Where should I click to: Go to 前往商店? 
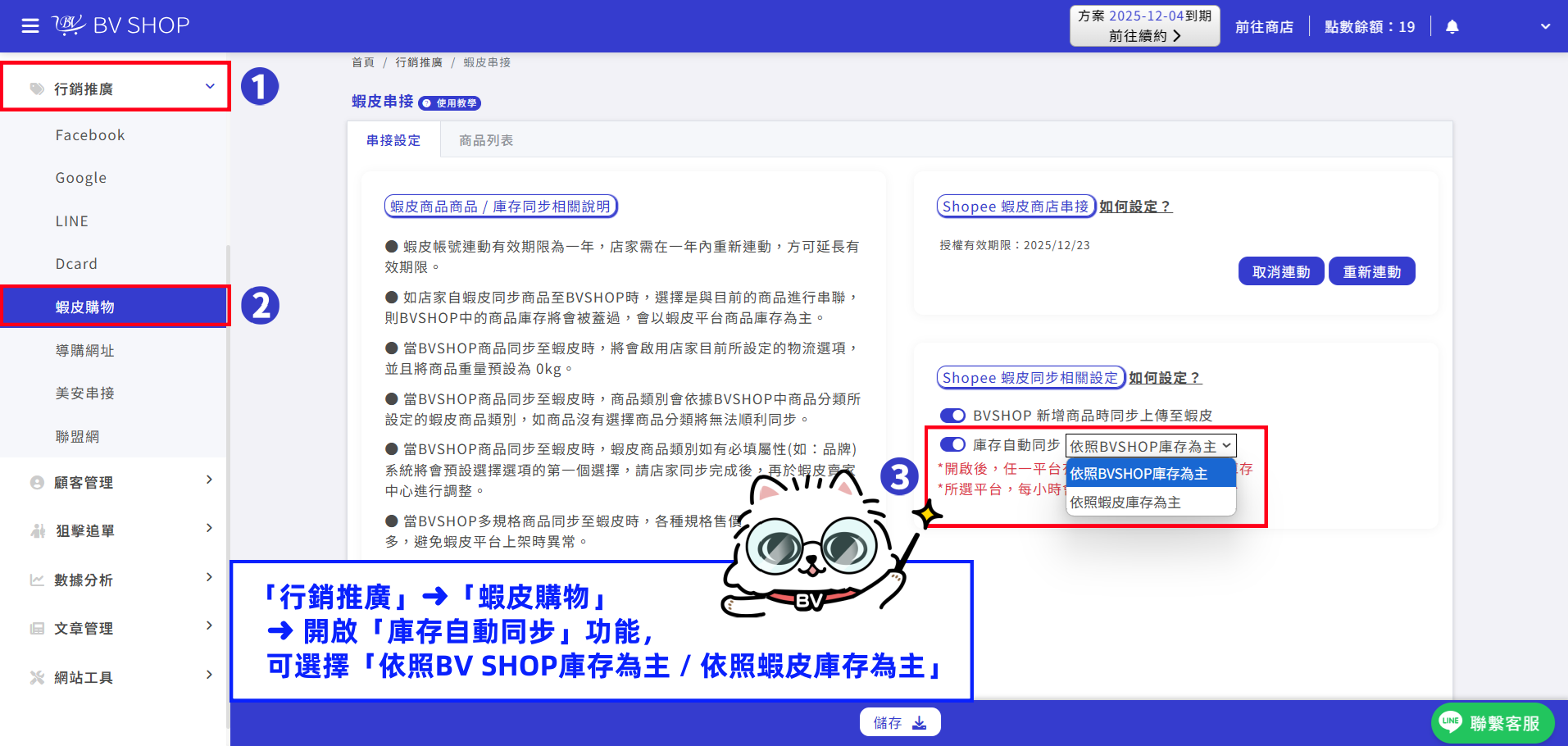click(x=1264, y=27)
